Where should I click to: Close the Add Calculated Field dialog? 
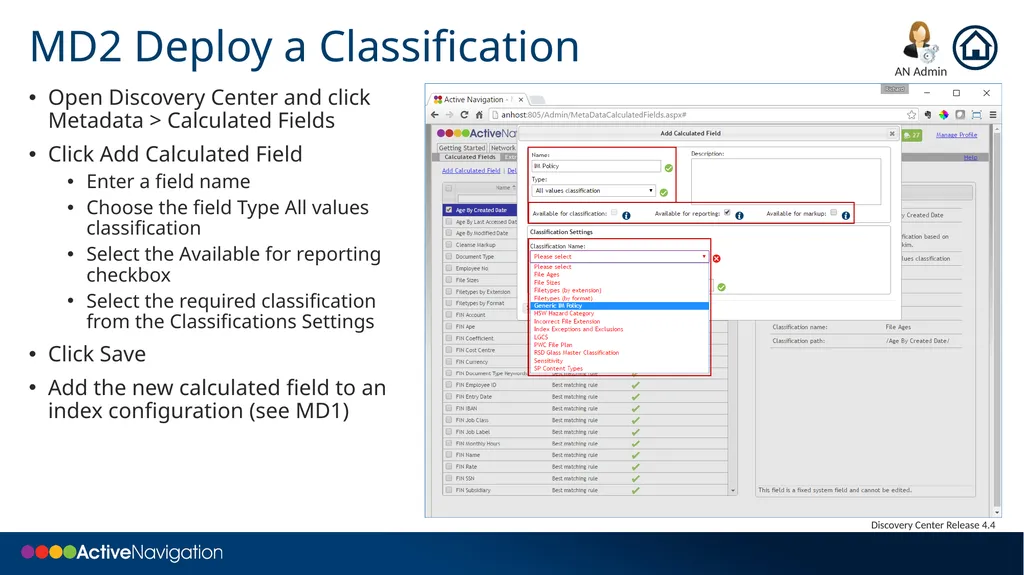click(x=892, y=133)
